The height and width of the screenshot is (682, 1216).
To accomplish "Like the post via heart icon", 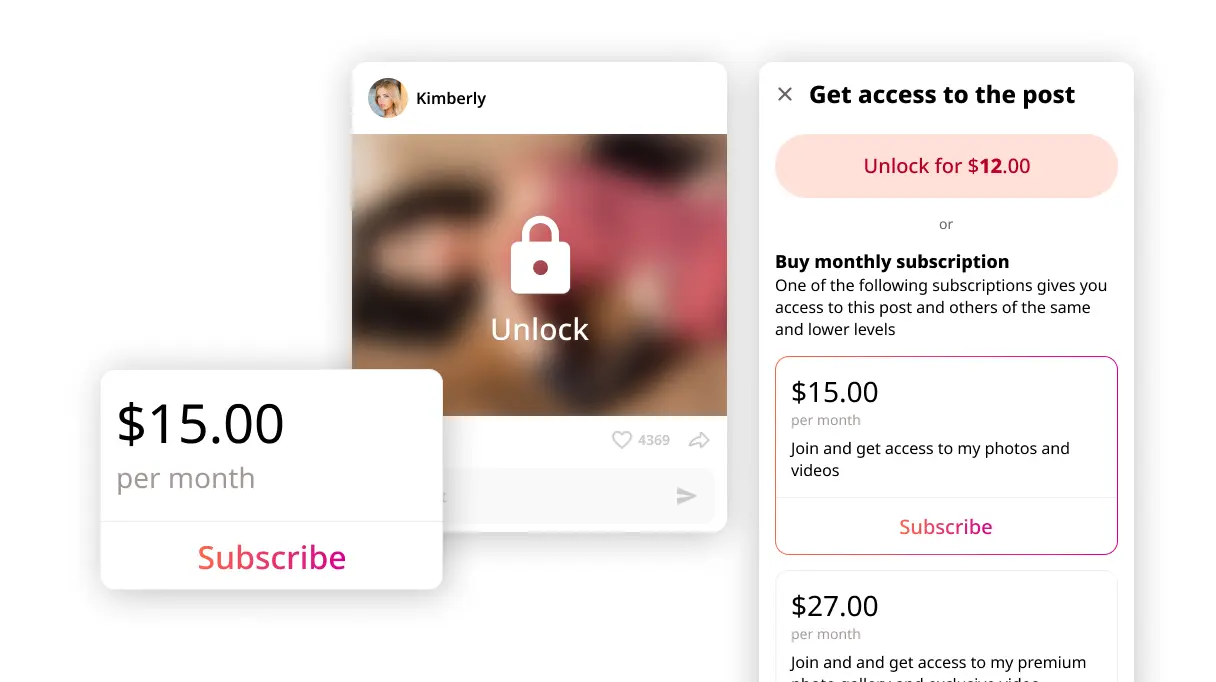I will (x=622, y=440).
